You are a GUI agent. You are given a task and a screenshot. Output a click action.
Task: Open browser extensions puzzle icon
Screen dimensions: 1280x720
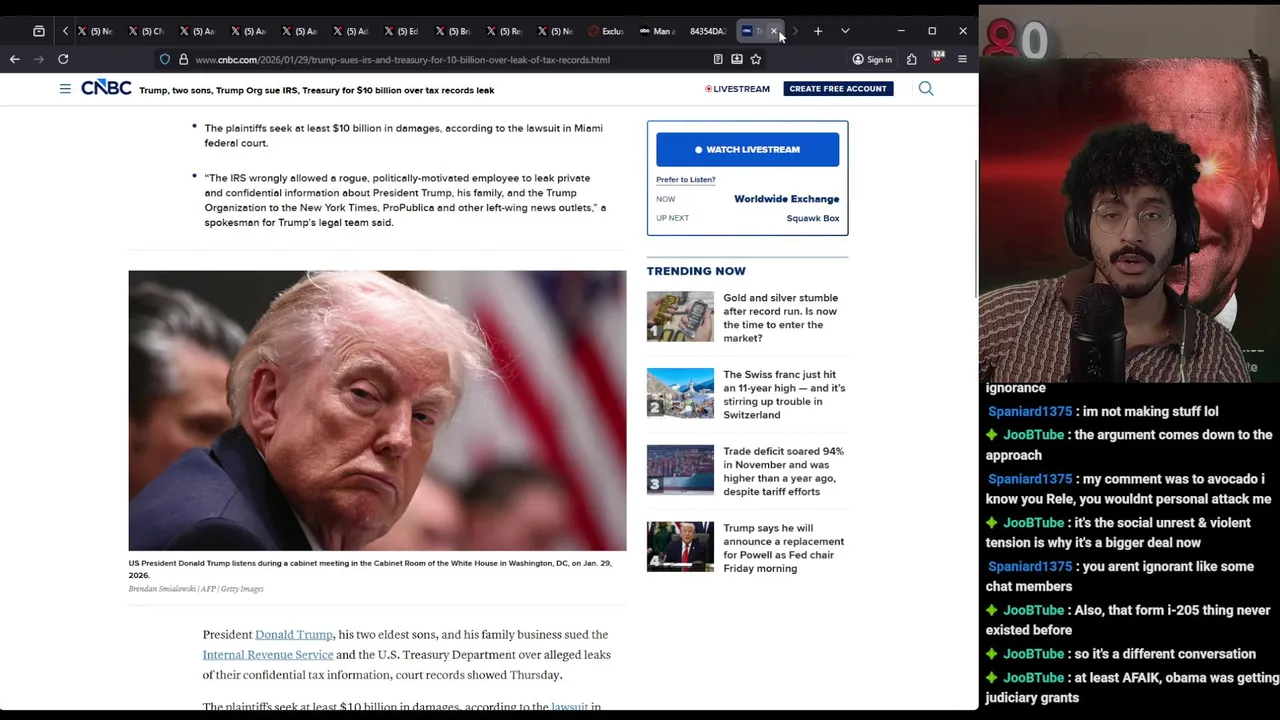coord(911,59)
